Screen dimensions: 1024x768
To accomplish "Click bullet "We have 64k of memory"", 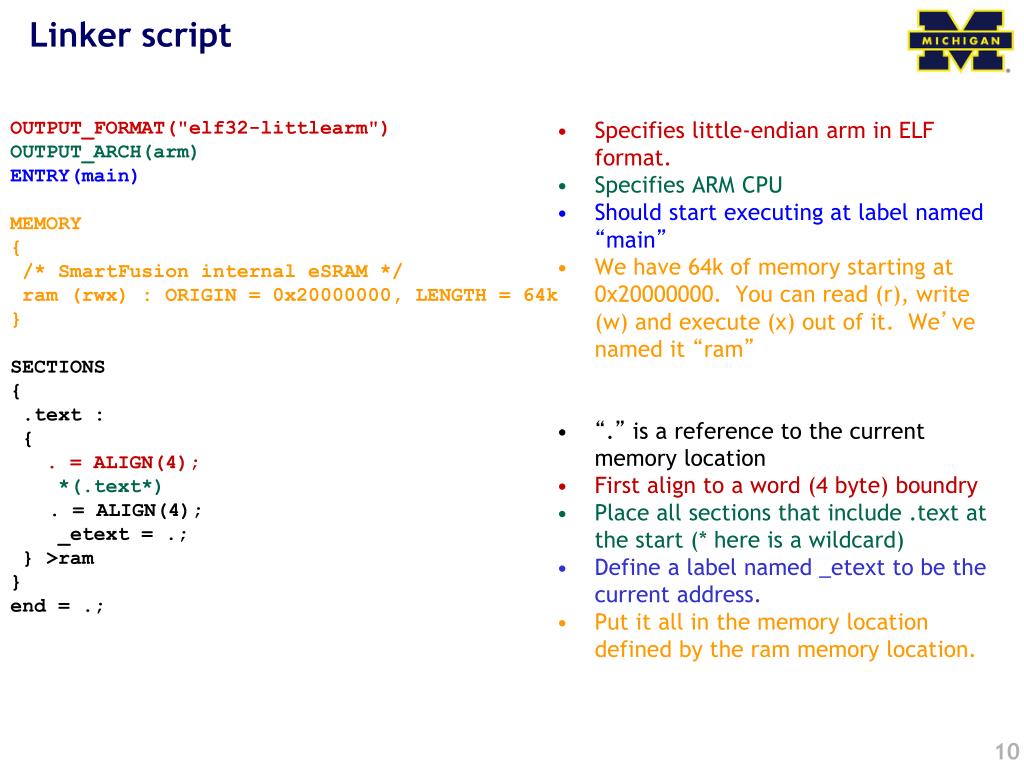I will (x=784, y=308).
